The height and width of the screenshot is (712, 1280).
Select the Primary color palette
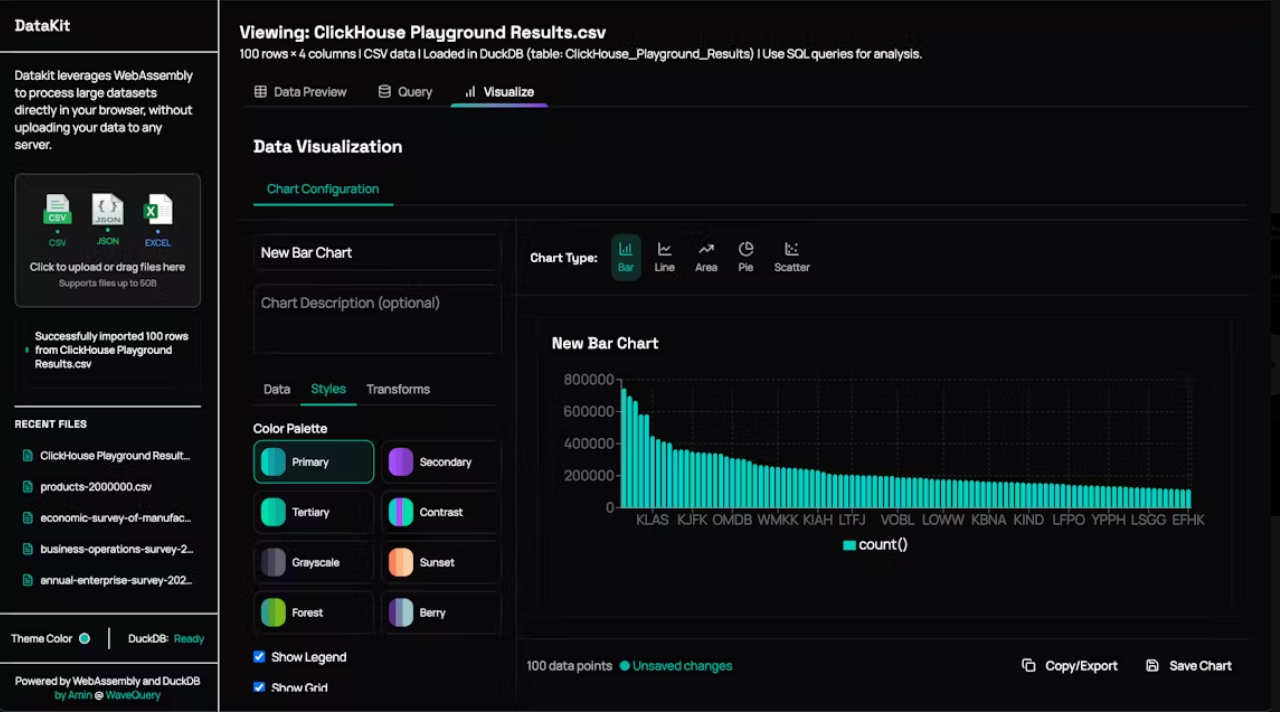click(314, 462)
